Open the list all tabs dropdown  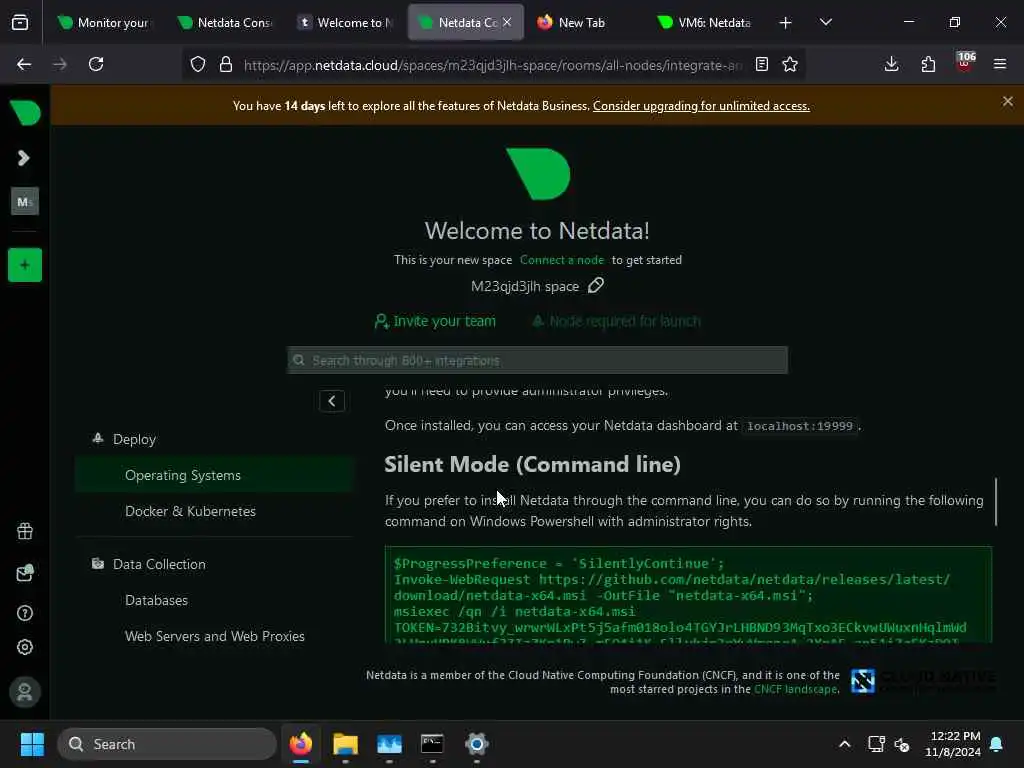(825, 22)
